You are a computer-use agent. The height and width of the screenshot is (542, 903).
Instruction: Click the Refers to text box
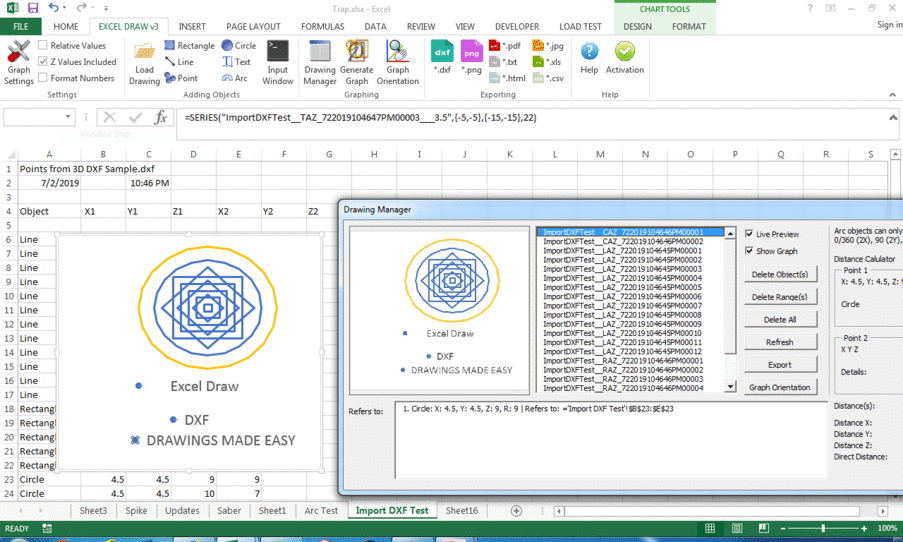tap(610, 439)
